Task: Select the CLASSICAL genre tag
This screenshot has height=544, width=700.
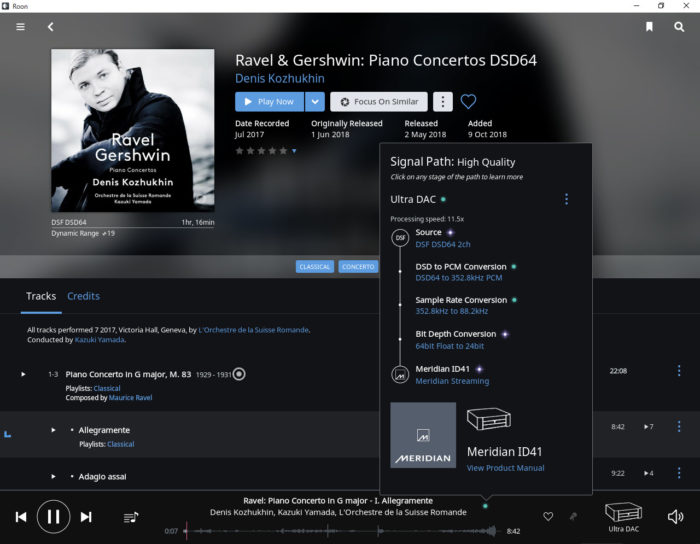Action: (314, 267)
